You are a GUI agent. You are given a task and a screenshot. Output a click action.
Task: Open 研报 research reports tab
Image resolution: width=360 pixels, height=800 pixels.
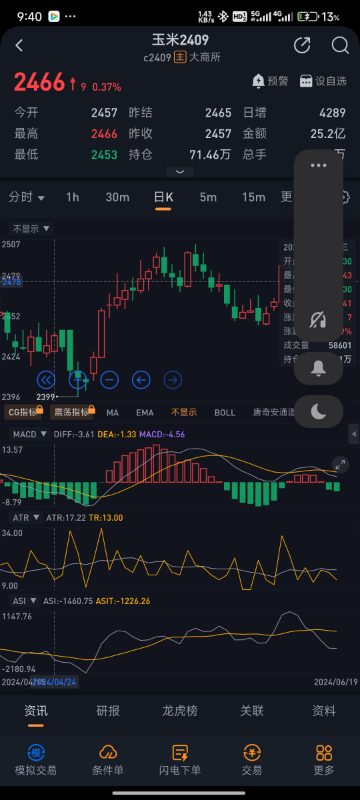pos(108,710)
